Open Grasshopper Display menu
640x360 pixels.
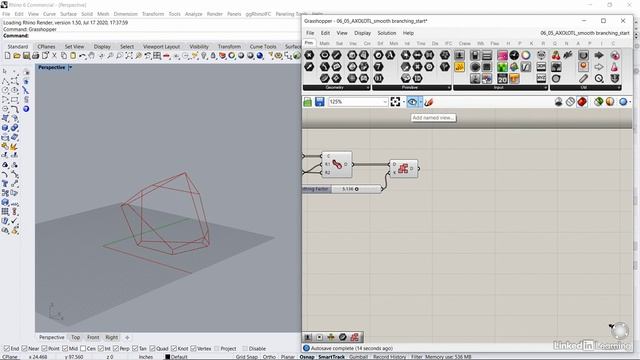coord(362,33)
